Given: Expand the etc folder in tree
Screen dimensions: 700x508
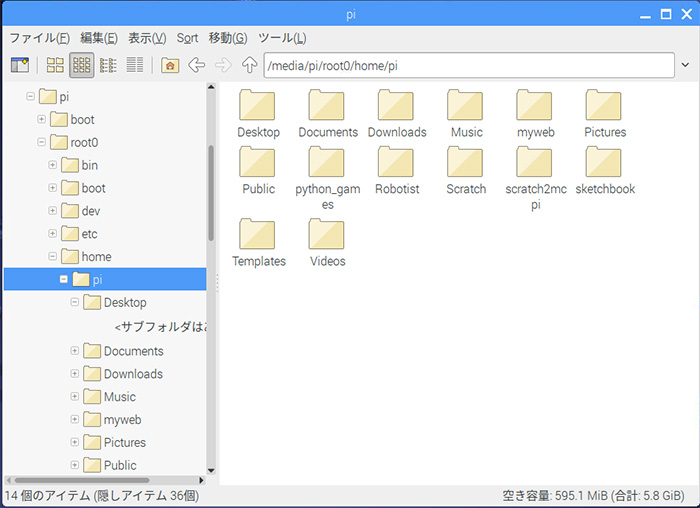Looking at the screenshot, I should pos(53,234).
